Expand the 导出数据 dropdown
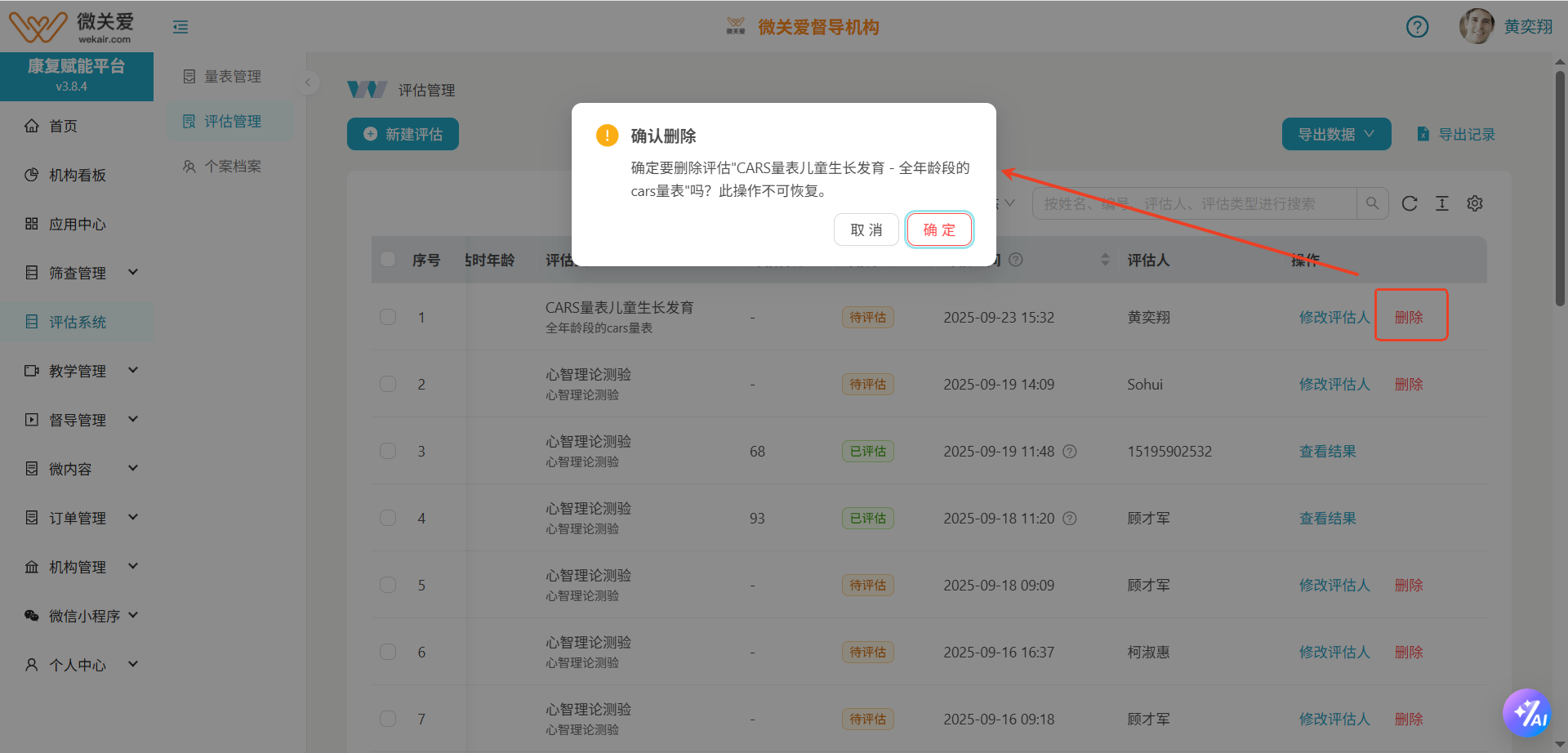Viewport: 1568px width, 753px height. coord(1336,133)
